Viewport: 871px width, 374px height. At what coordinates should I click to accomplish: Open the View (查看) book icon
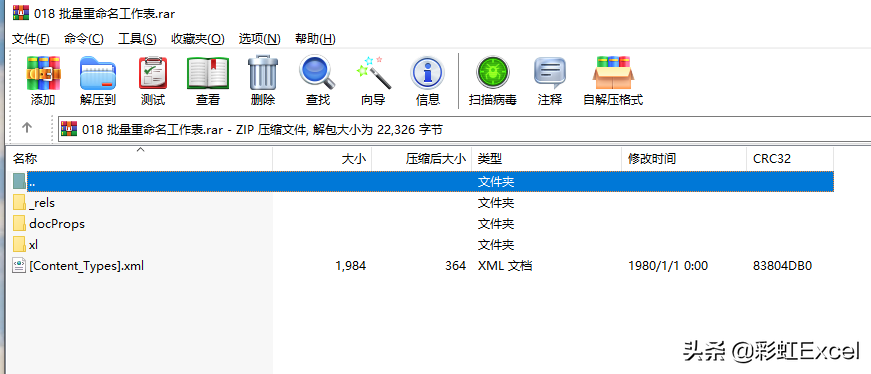point(208,73)
